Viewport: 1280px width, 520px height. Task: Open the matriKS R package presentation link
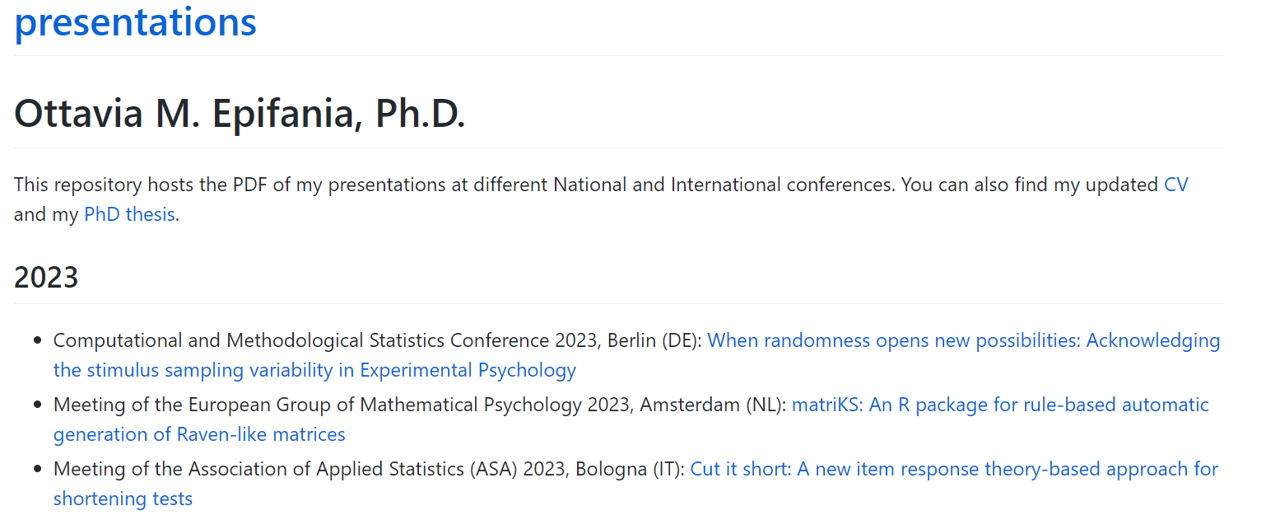[x=1000, y=405]
